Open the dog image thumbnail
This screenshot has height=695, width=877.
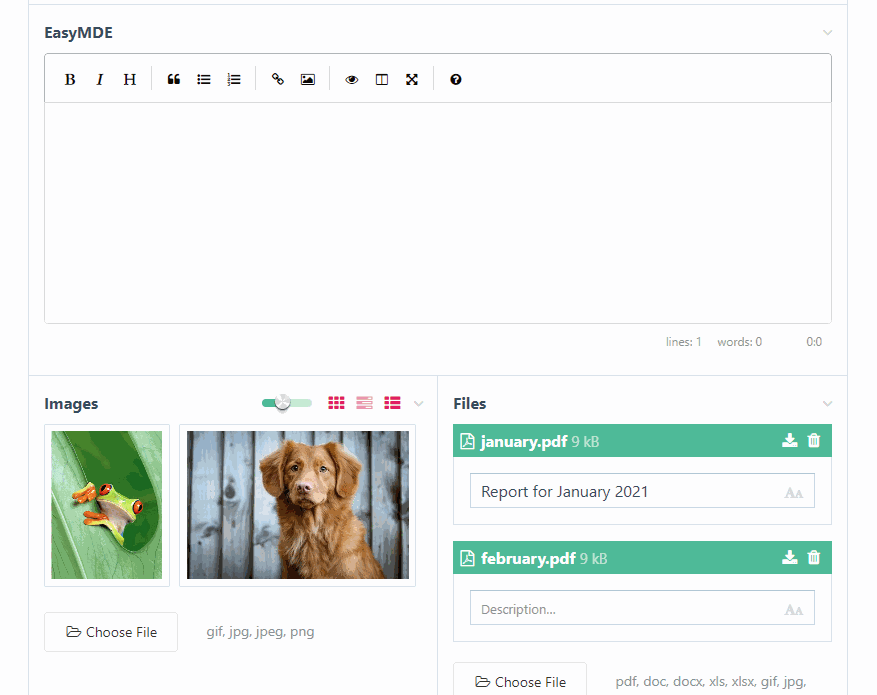[x=298, y=505]
